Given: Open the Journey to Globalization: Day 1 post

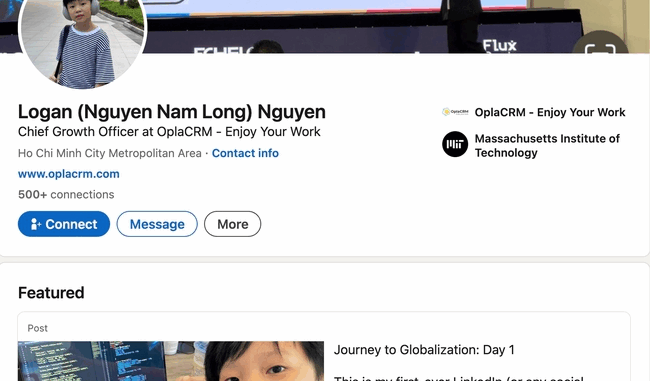Looking at the screenshot, I should coord(424,350).
